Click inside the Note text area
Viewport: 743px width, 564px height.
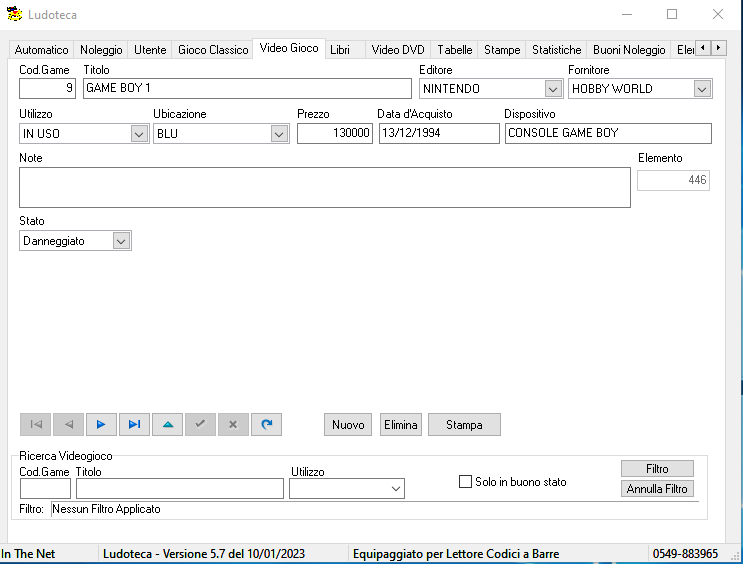[325, 187]
